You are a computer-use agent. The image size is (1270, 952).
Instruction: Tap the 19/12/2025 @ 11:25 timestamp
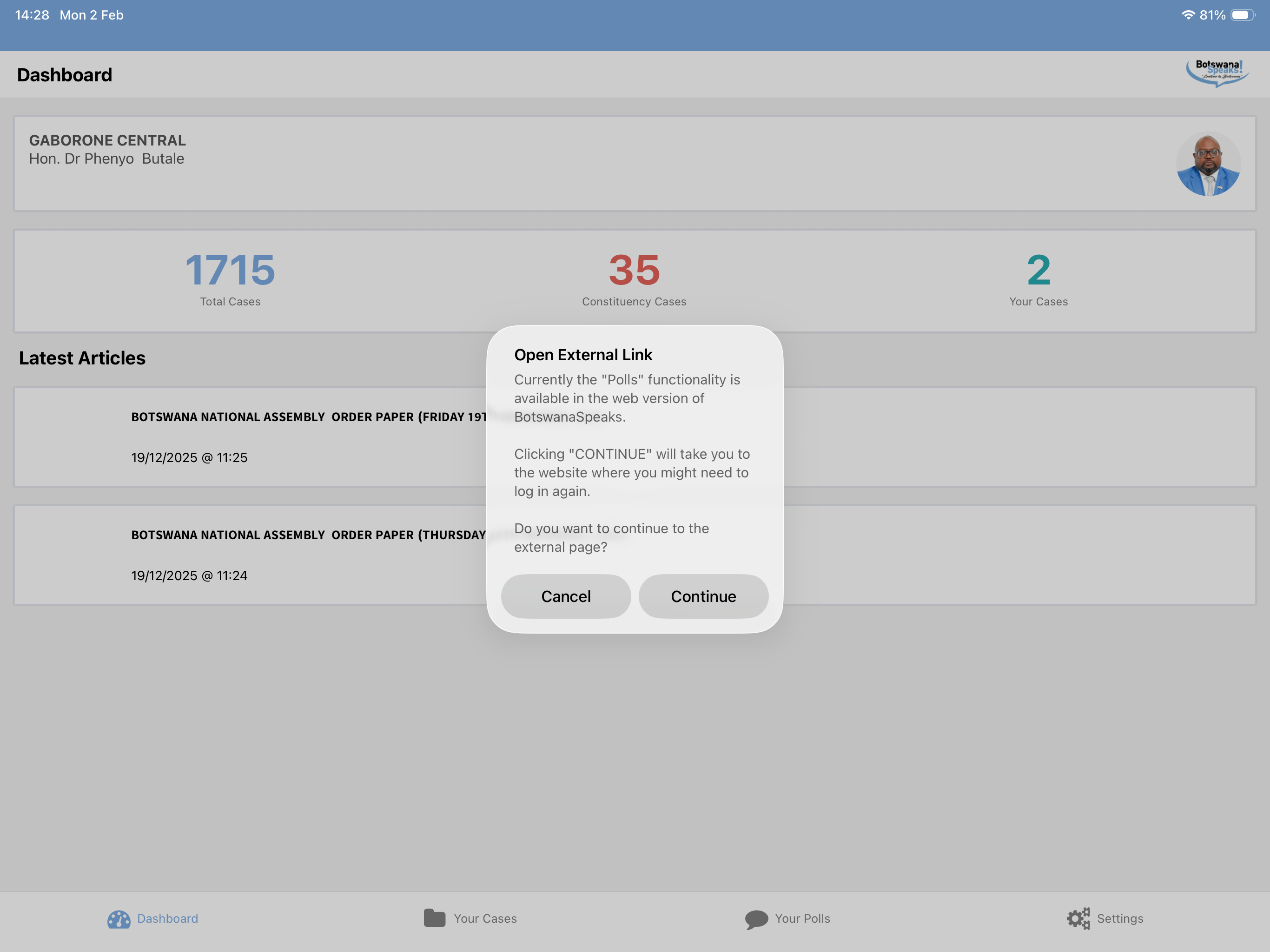point(190,457)
